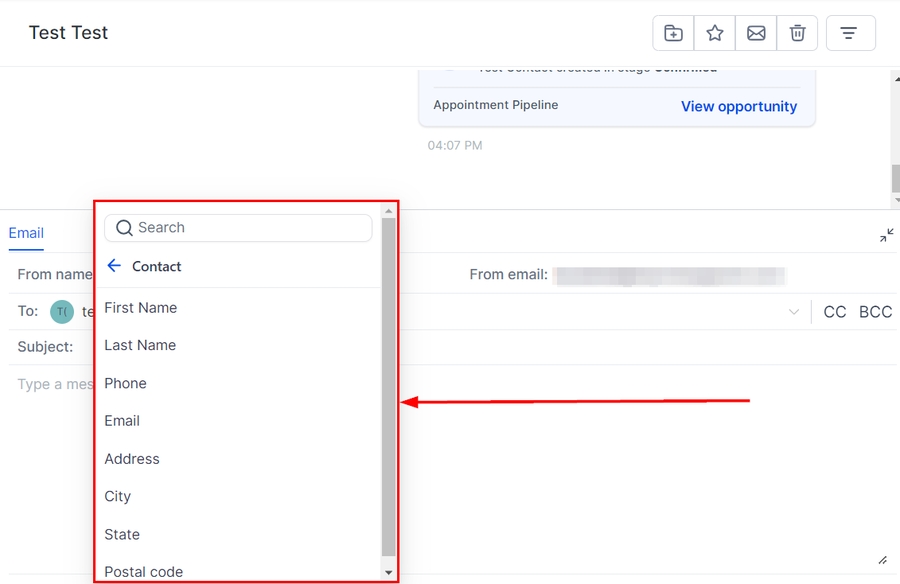Expand the To recipients dropdown chevron
This screenshot has width=900, height=584.
(794, 312)
